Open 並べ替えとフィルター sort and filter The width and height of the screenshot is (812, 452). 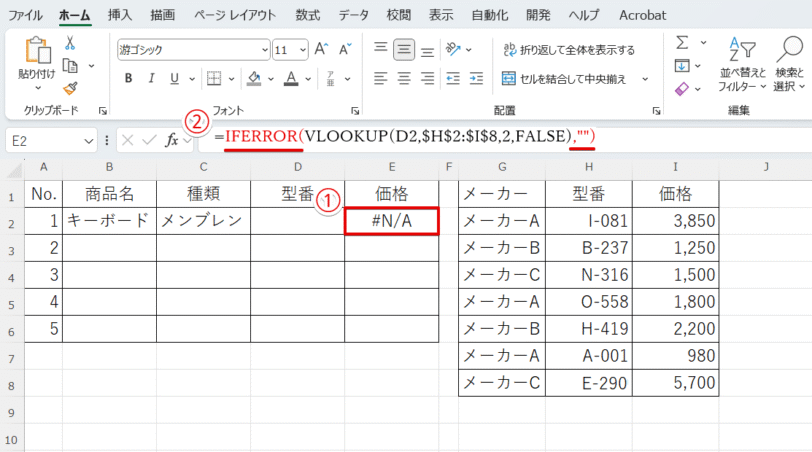pyautogui.click(x=742, y=65)
